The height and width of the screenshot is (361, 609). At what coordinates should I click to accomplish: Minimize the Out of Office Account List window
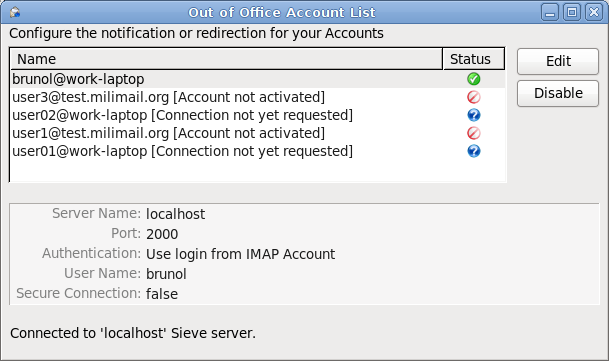(550, 12)
